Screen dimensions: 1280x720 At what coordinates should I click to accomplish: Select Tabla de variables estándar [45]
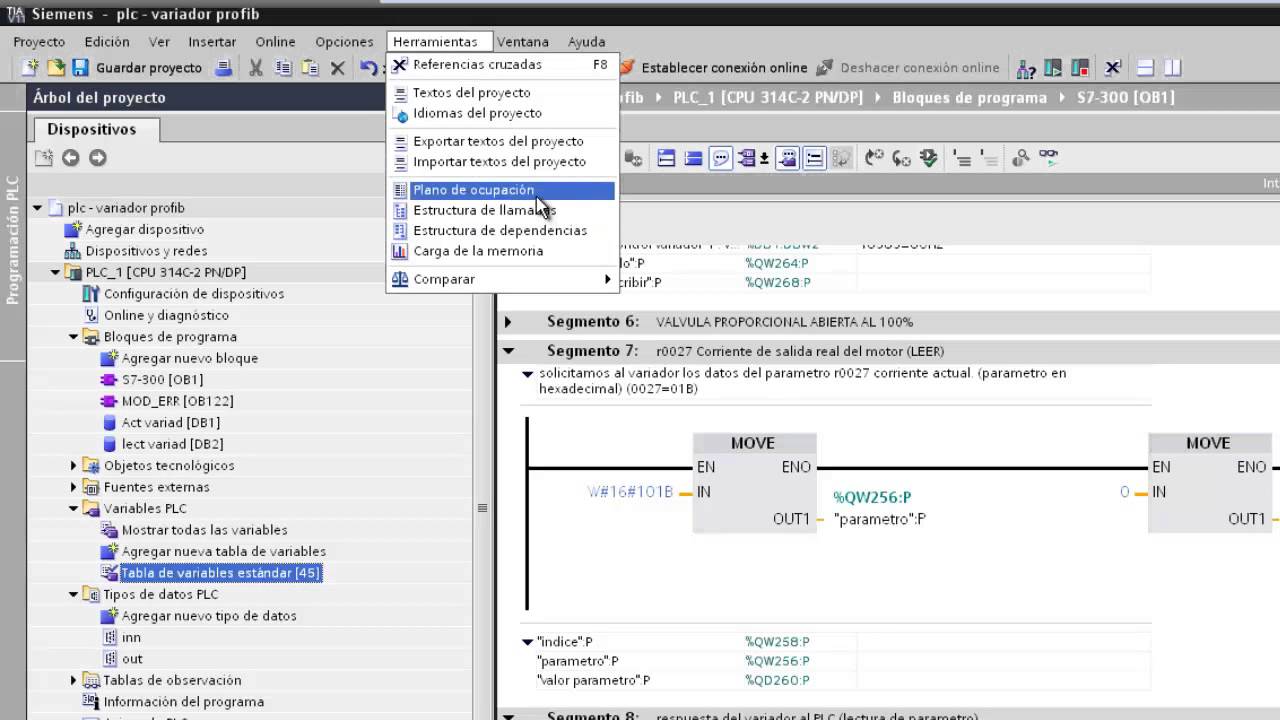tap(220, 573)
